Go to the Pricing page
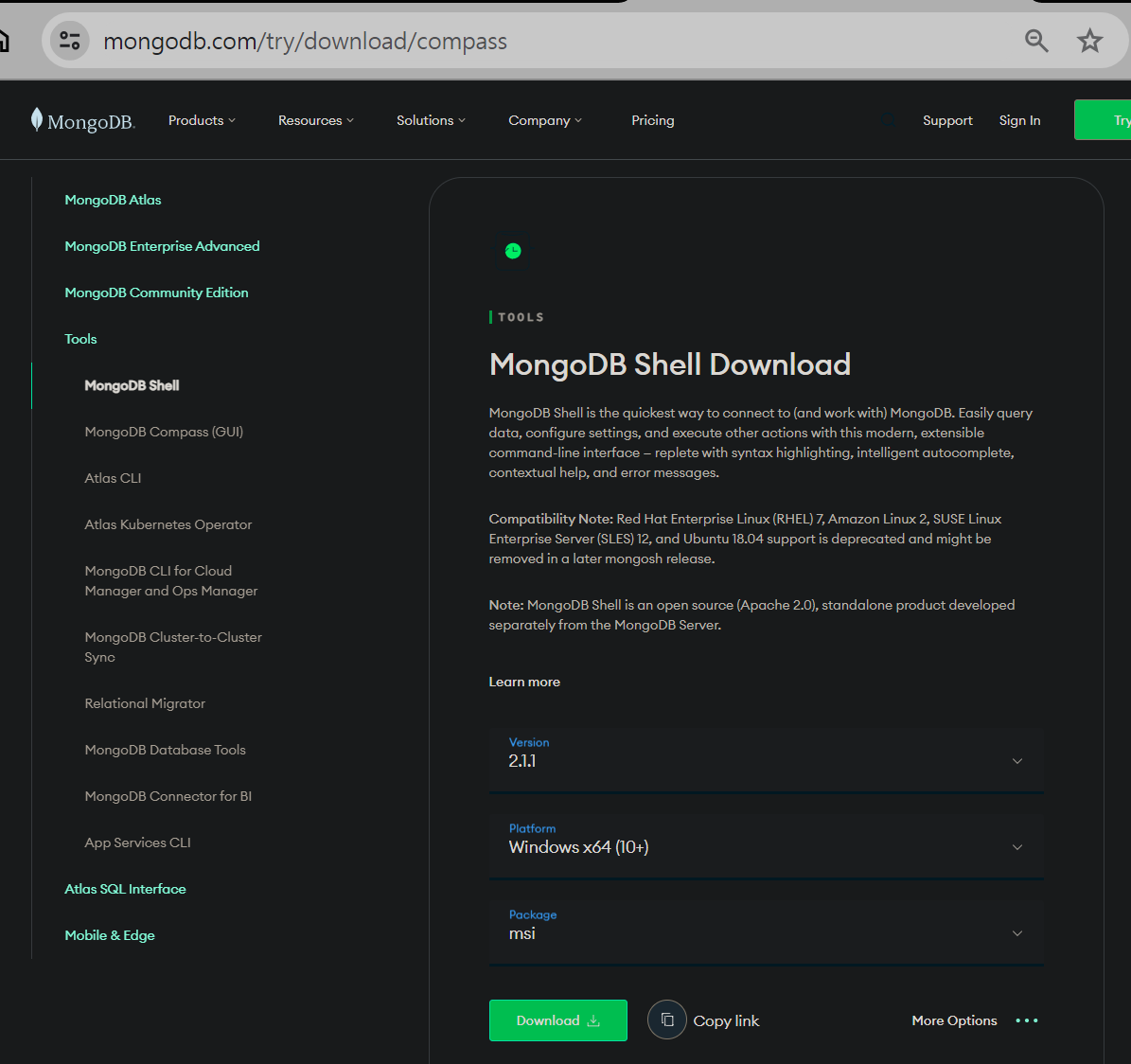Image resolution: width=1131 pixels, height=1064 pixels. click(x=653, y=120)
